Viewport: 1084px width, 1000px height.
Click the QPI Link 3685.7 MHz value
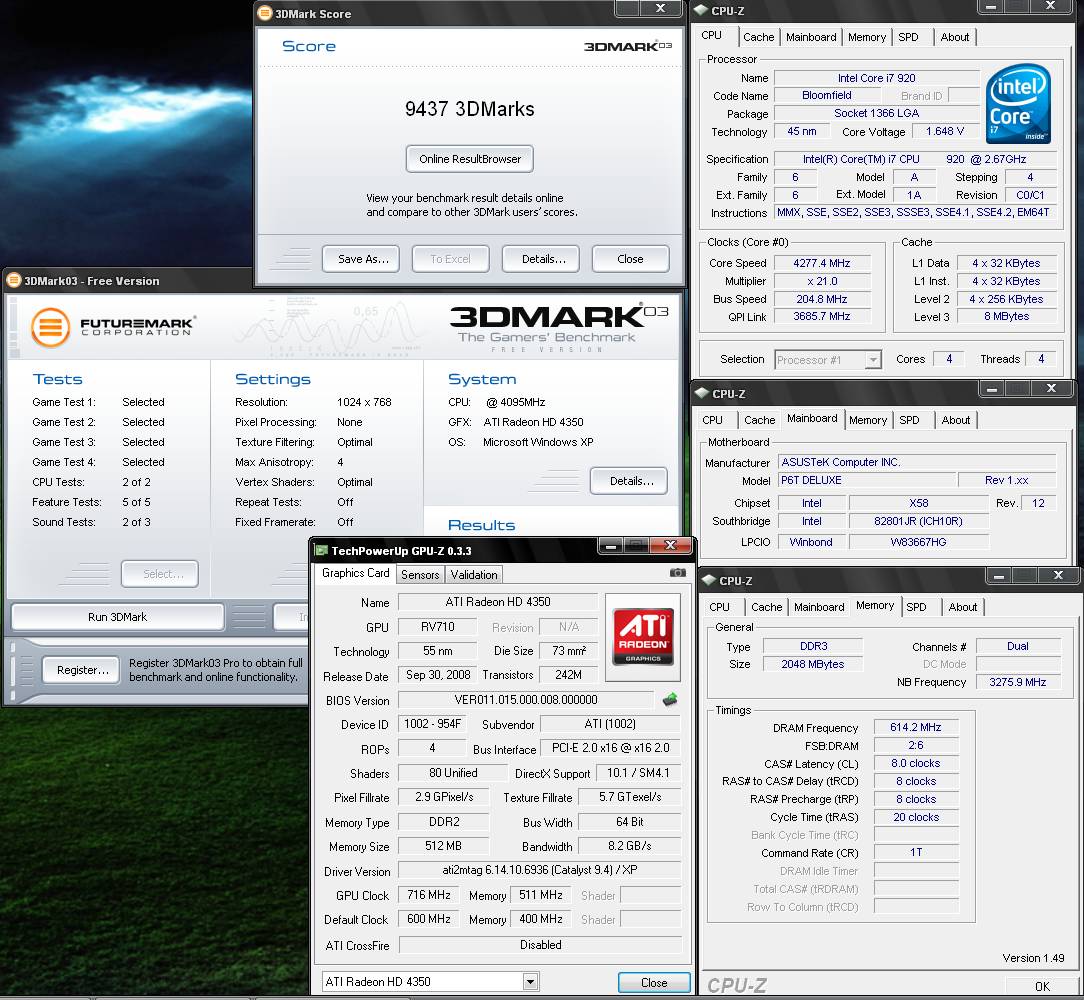pyautogui.click(x=821, y=317)
